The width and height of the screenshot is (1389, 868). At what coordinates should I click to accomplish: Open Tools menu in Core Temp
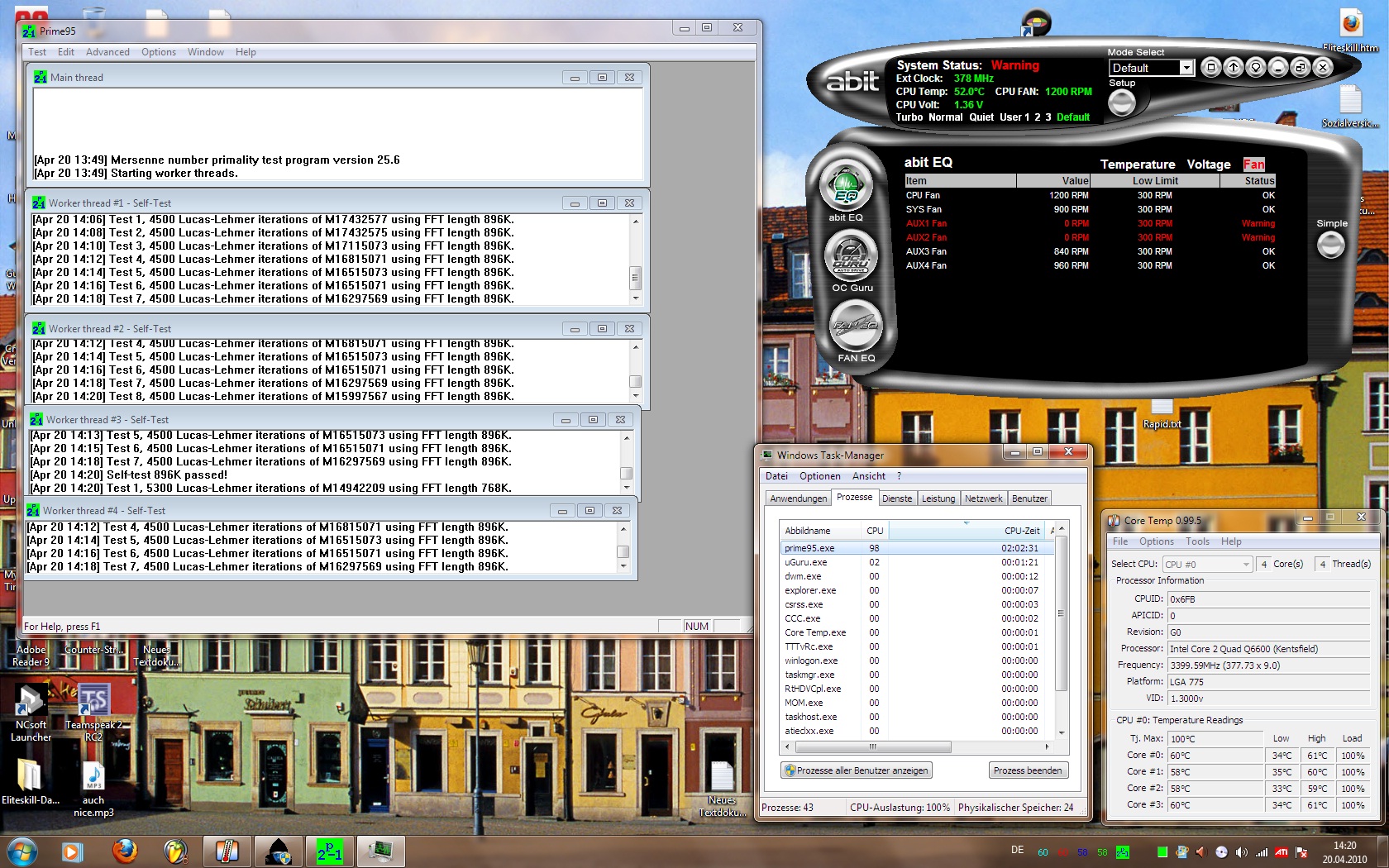coord(1197,541)
